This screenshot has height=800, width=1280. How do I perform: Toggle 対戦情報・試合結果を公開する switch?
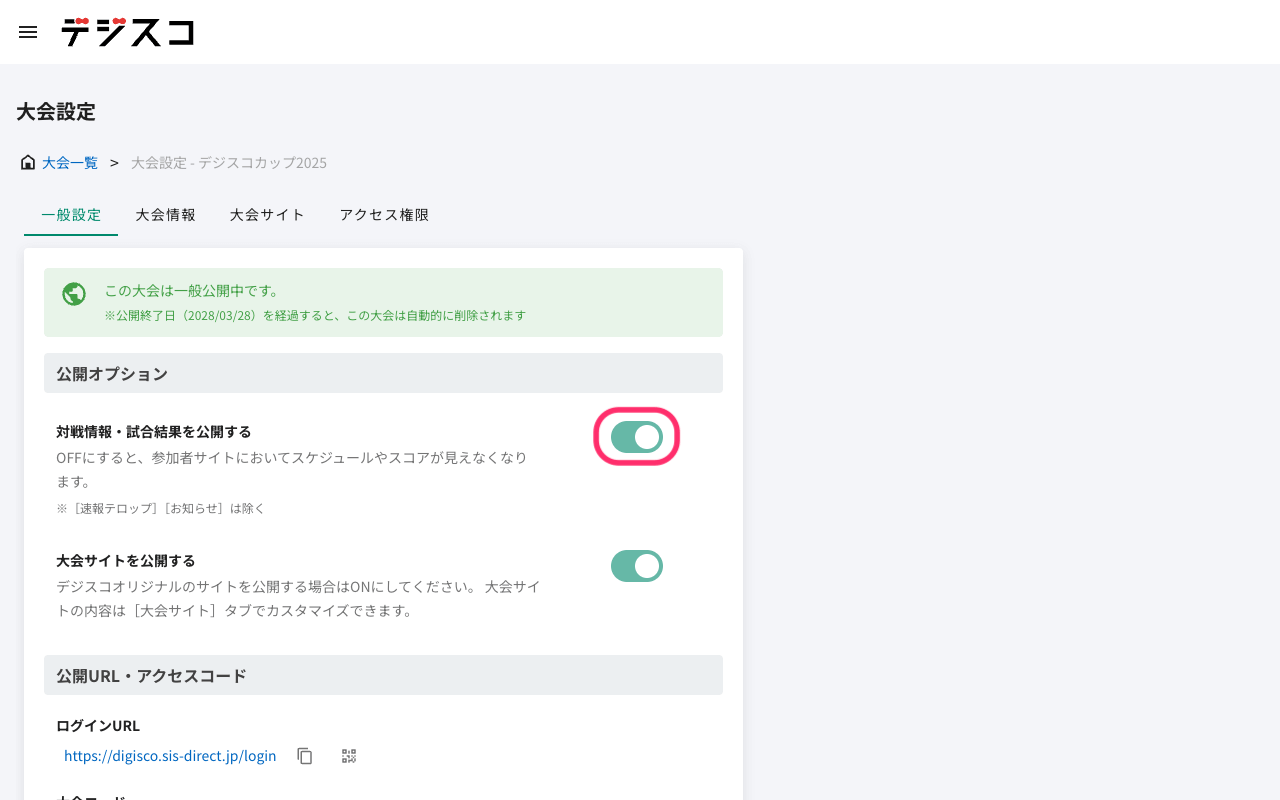click(637, 437)
